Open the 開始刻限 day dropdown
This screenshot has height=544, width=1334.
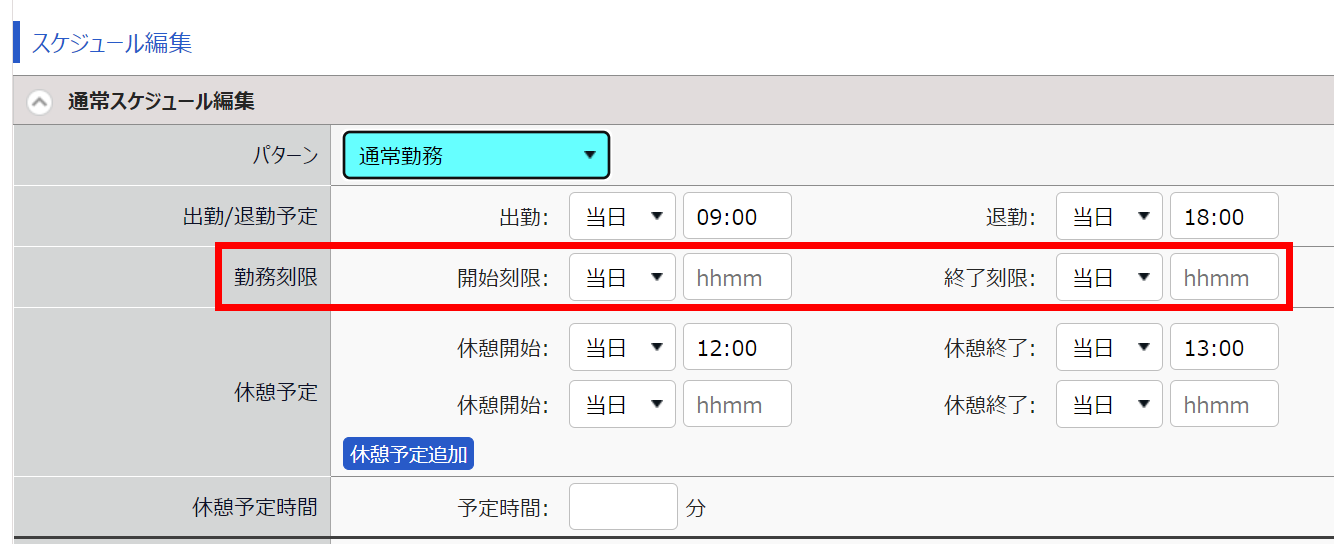[623, 277]
